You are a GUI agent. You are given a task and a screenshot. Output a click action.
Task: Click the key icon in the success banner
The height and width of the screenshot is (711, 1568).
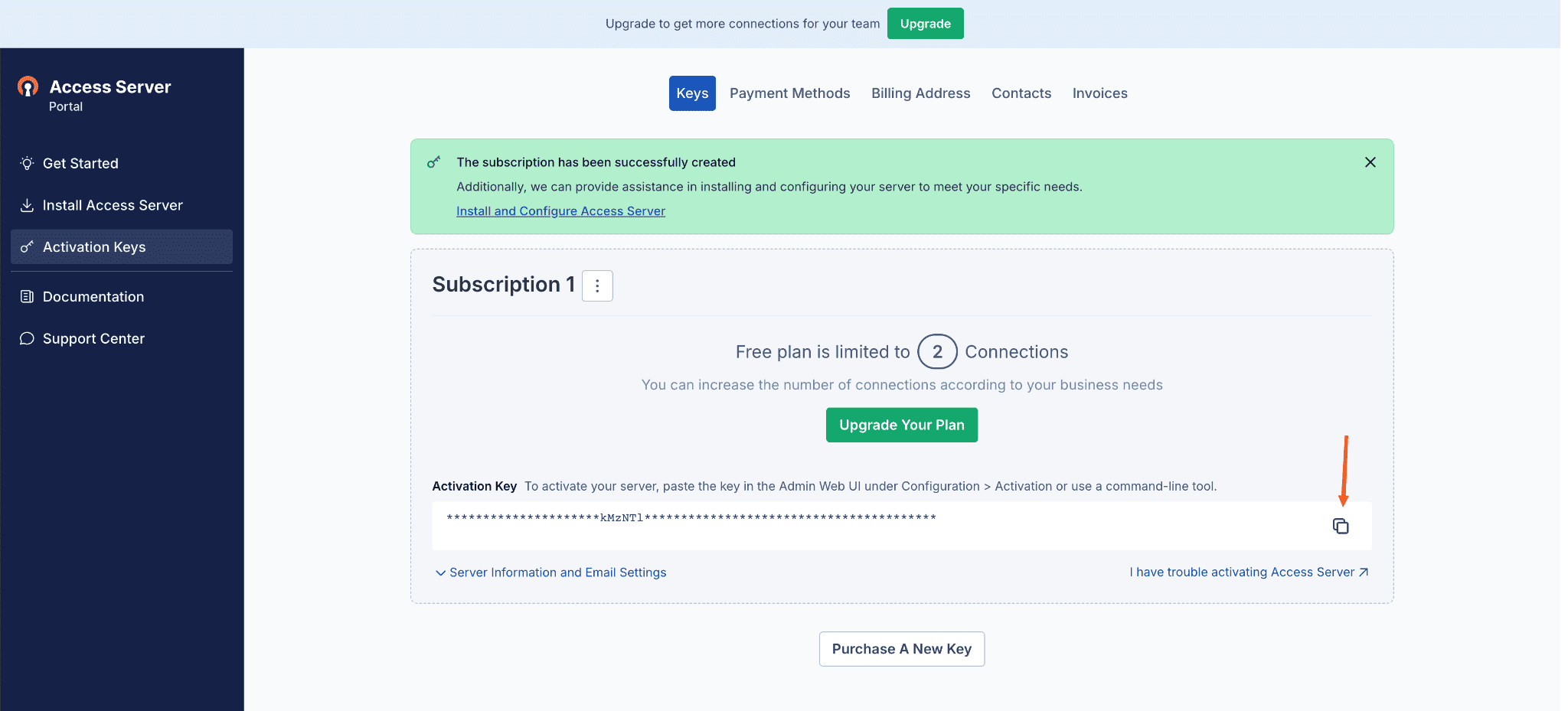pyautogui.click(x=434, y=162)
